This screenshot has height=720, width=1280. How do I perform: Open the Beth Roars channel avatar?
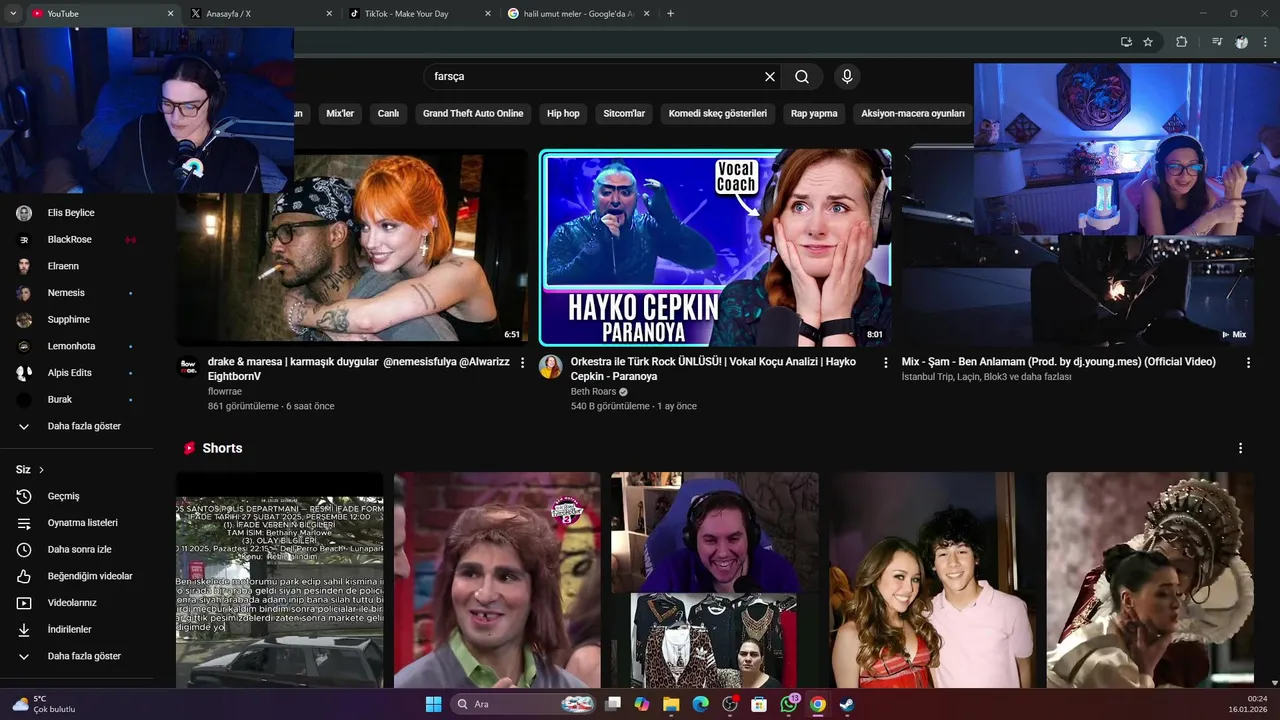[x=550, y=367]
